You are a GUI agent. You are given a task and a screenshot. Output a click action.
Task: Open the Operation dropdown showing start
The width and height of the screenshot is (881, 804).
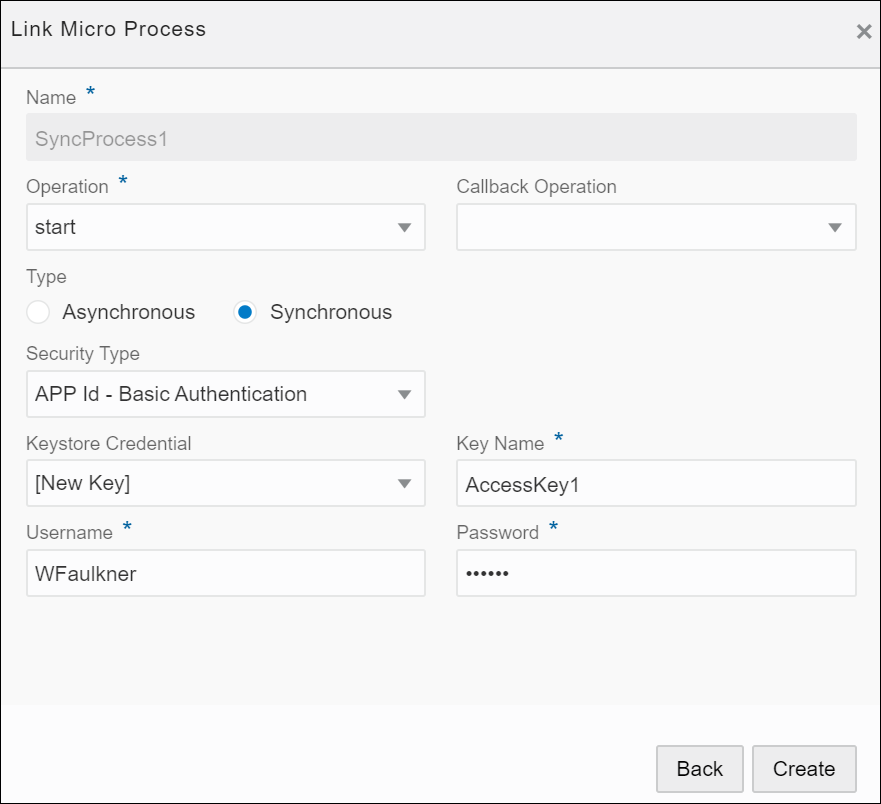225,227
